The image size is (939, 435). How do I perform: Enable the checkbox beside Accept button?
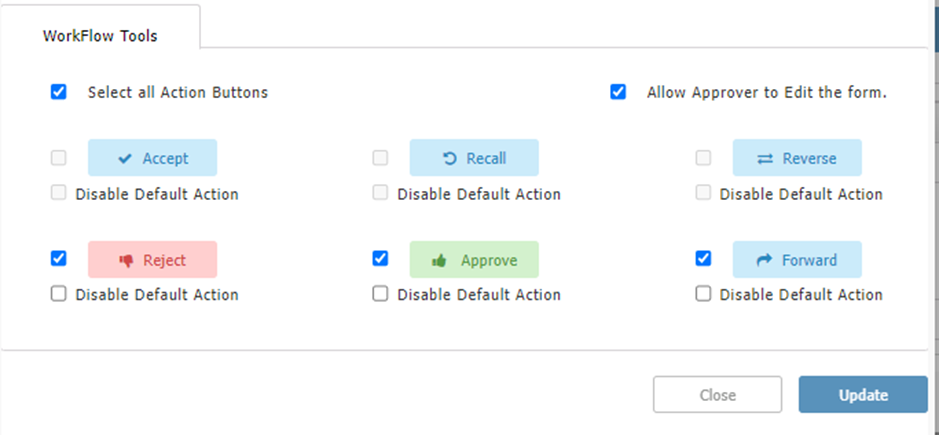point(59,157)
